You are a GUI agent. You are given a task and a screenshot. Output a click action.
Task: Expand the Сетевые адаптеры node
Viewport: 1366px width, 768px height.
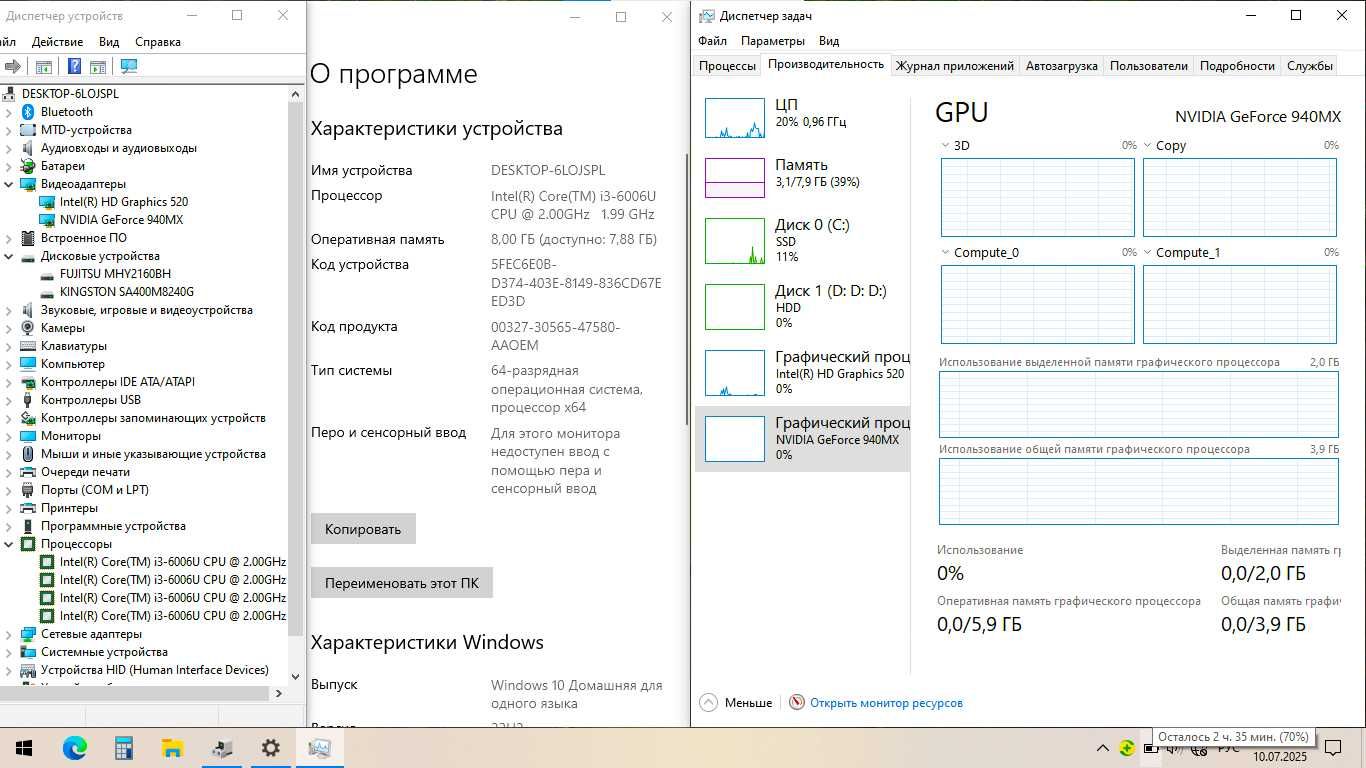(x=9, y=634)
